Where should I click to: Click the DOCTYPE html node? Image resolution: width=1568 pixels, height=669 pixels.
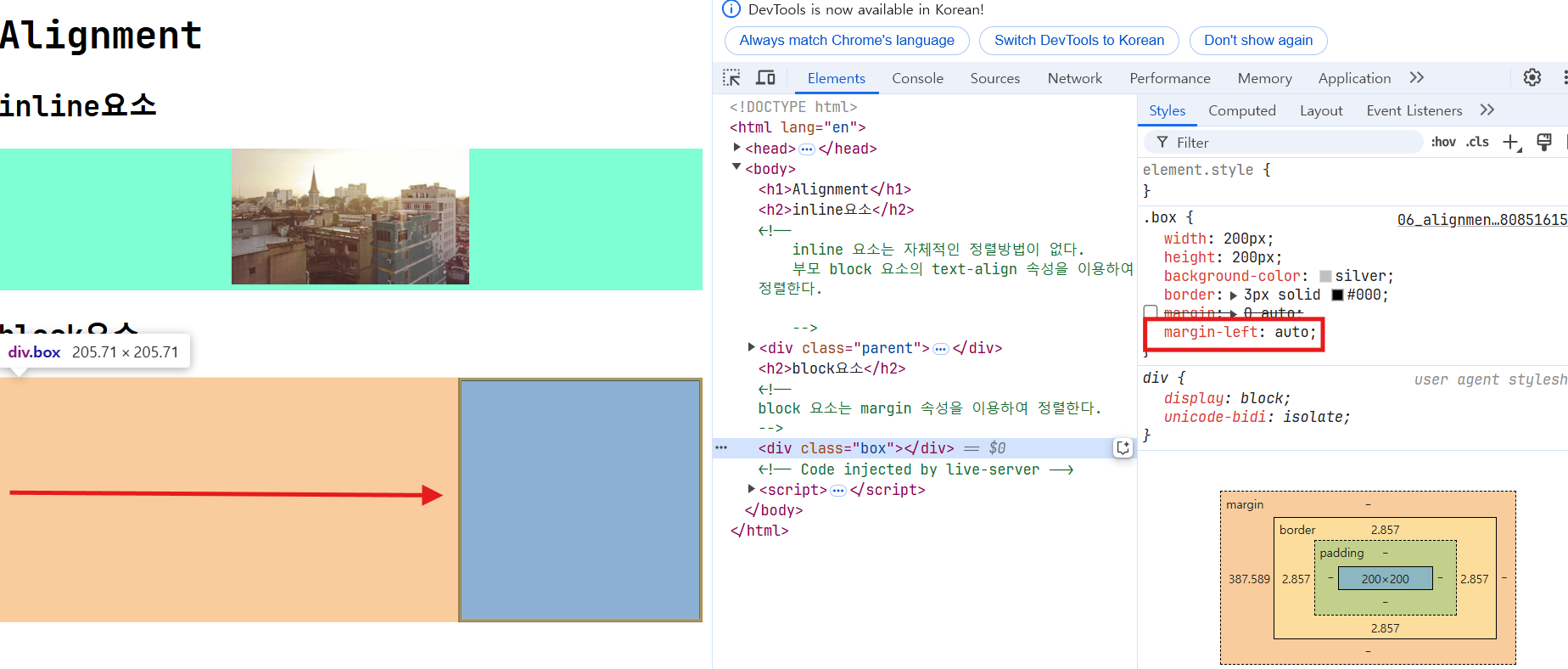(793, 107)
